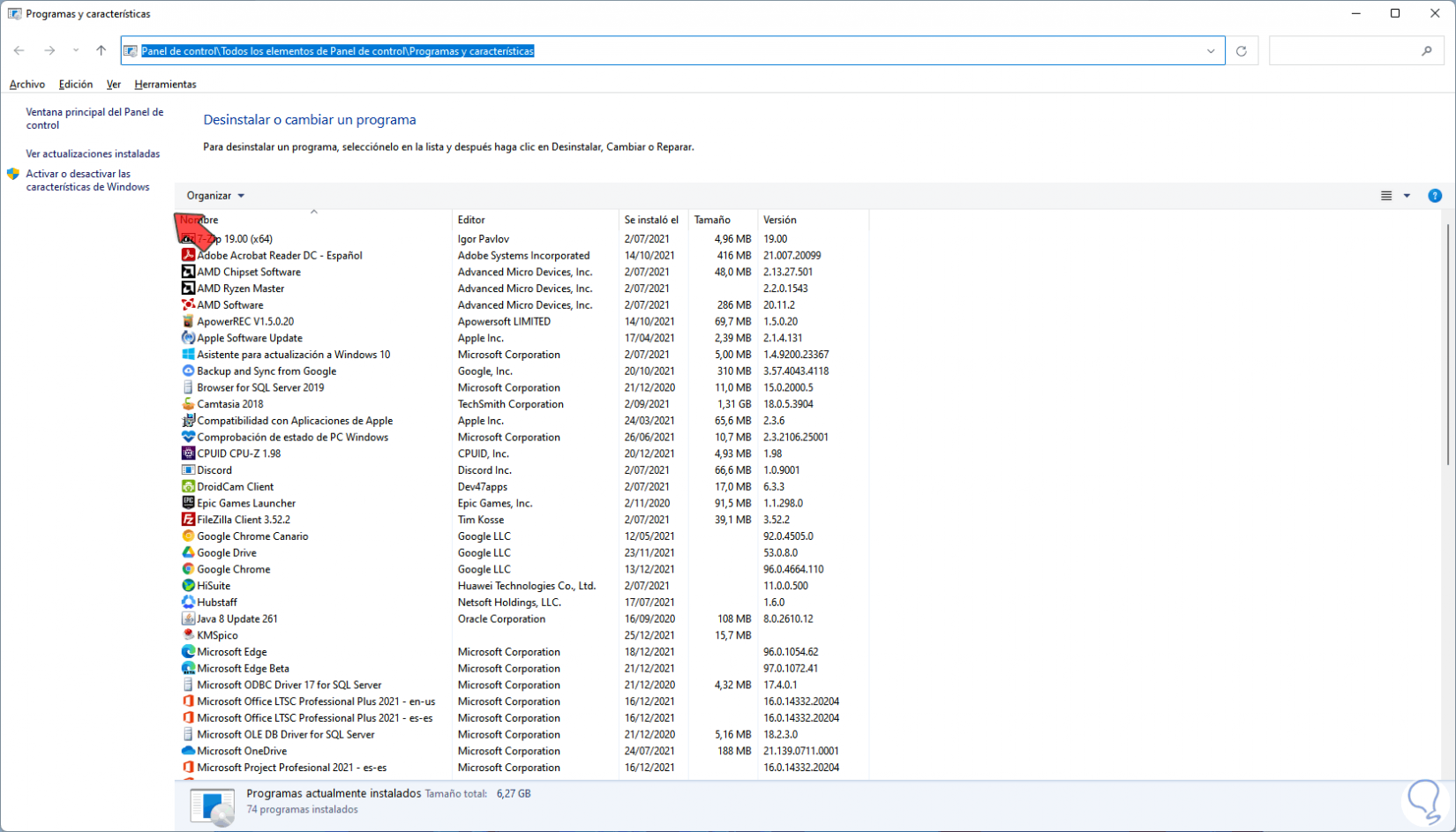1456x832 pixels.
Task: Click the Google Chrome Canario icon
Action: click(188, 536)
